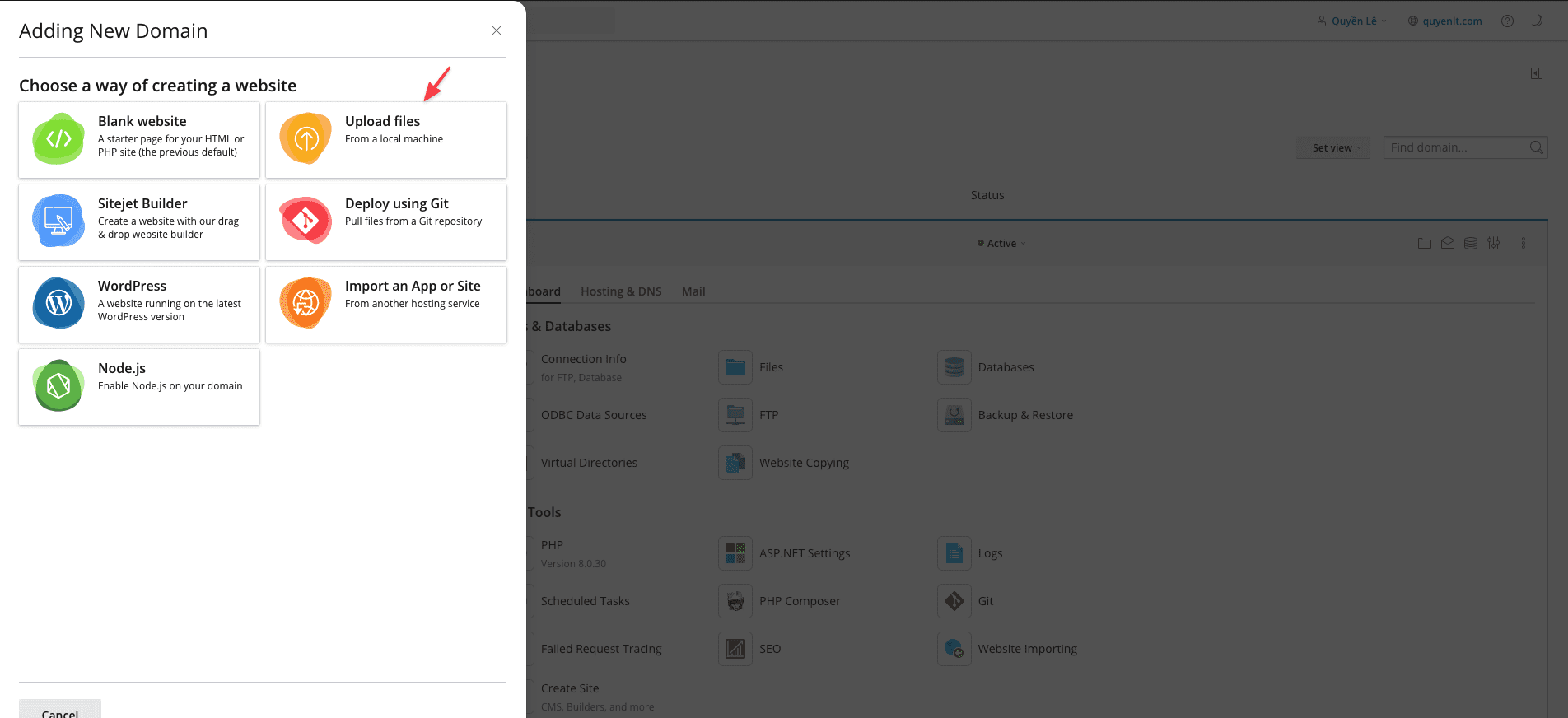Image resolution: width=1568 pixels, height=718 pixels.
Task: Pick the Sitejet Builder option
Action: [139, 222]
